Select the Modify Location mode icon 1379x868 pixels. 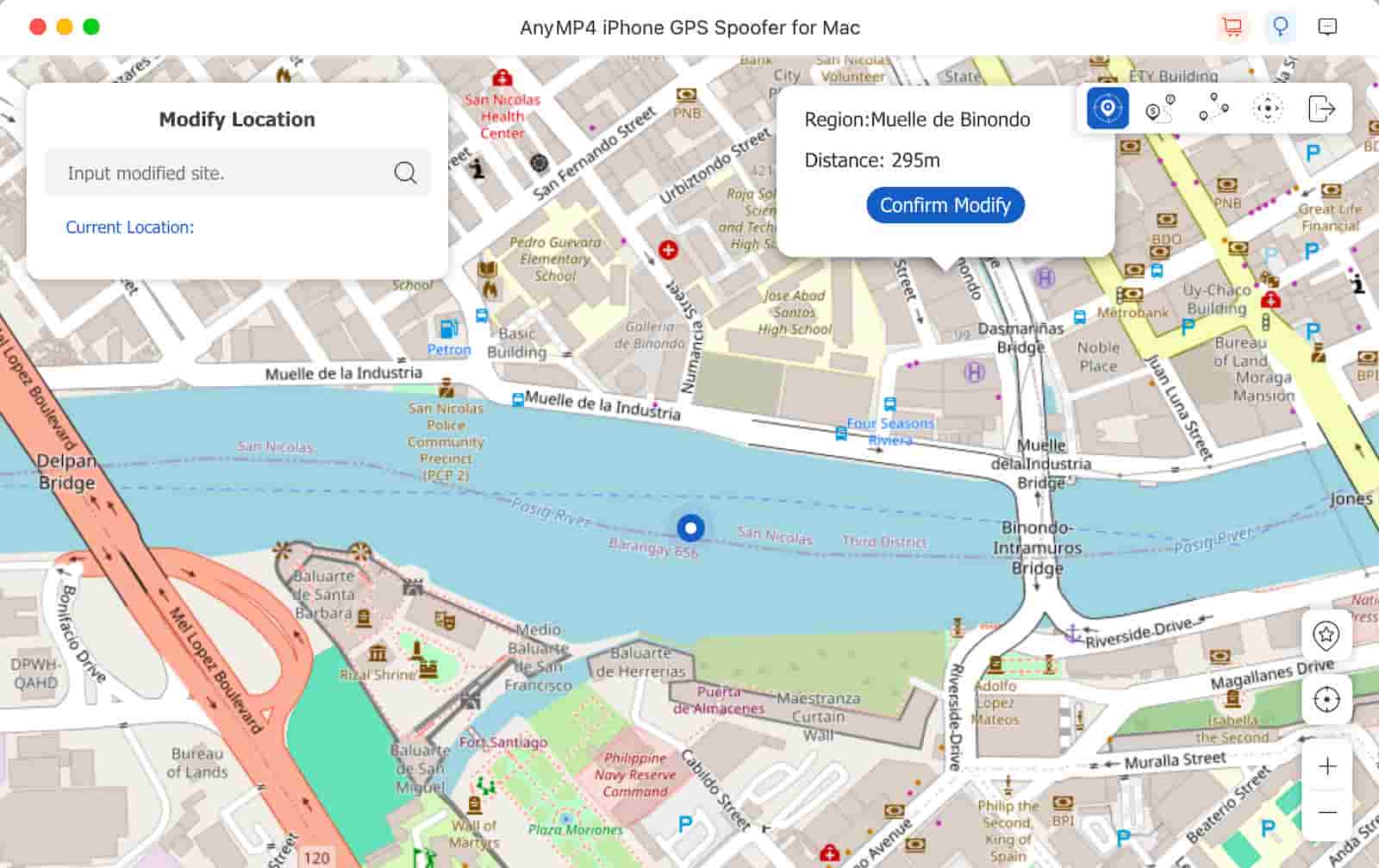[1108, 109]
